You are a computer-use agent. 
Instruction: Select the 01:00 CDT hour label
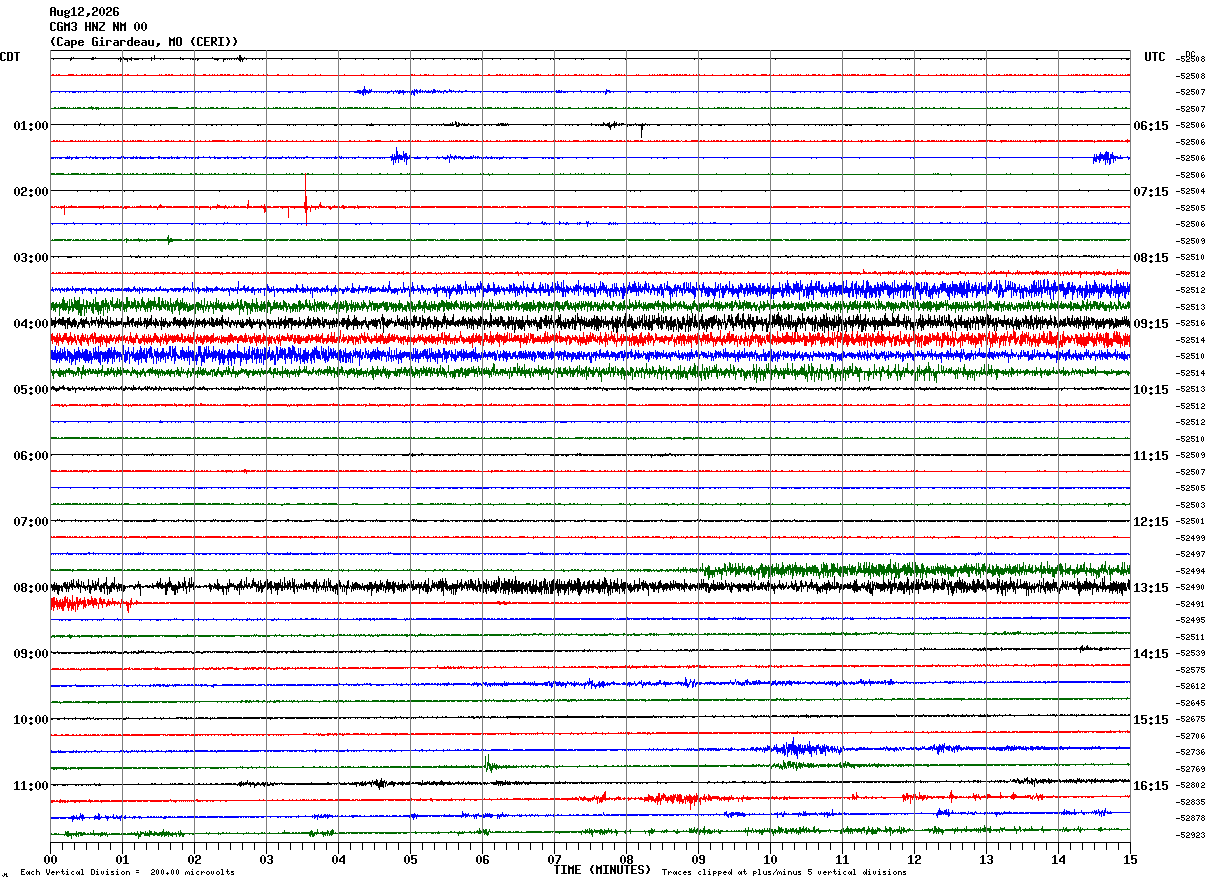click(31, 125)
